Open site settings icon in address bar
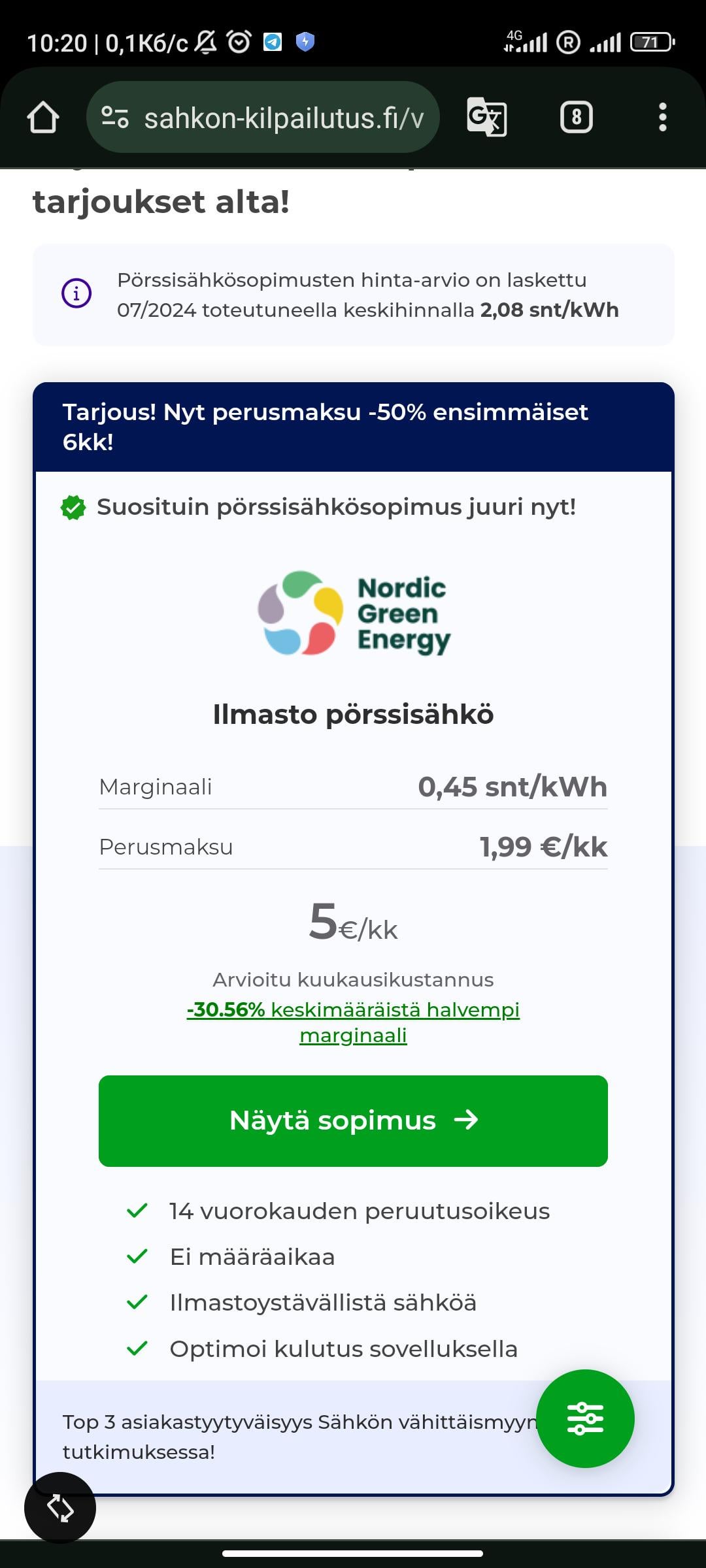Image resolution: width=706 pixels, height=1568 pixels. [115, 118]
